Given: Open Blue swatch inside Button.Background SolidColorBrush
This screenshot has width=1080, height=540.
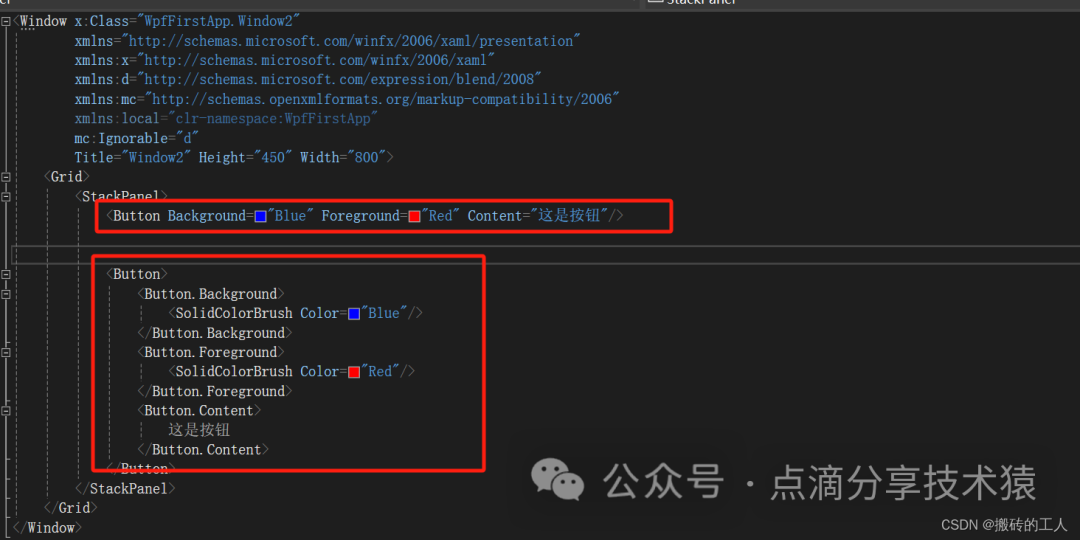Looking at the screenshot, I should [x=354, y=314].
